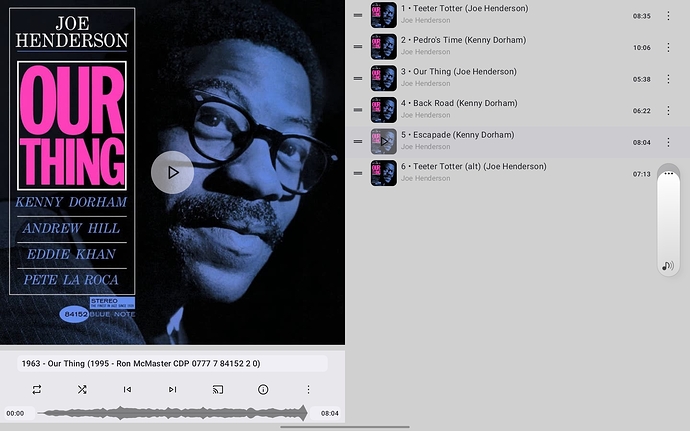Image resolution: width=690 pixels, height=431 pixels.
Task: Open options menu for track 3 Our Thing
Action: [x=668, y=79]
